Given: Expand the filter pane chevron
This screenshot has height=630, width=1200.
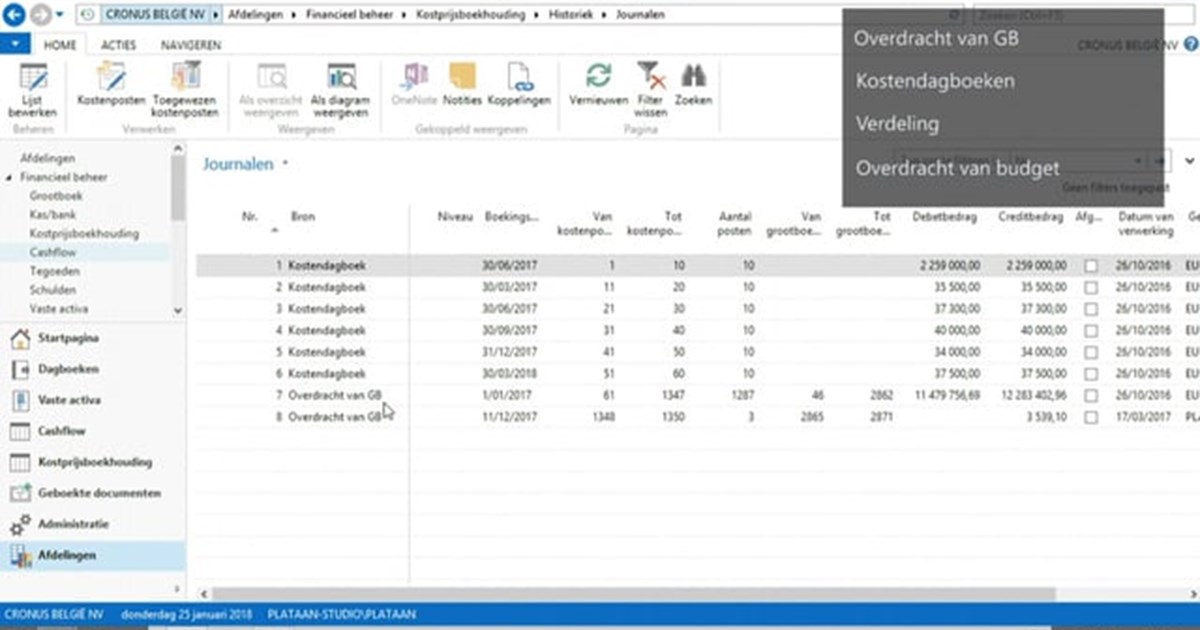Looking at the screenshot, I should (x=1189, y=161).
